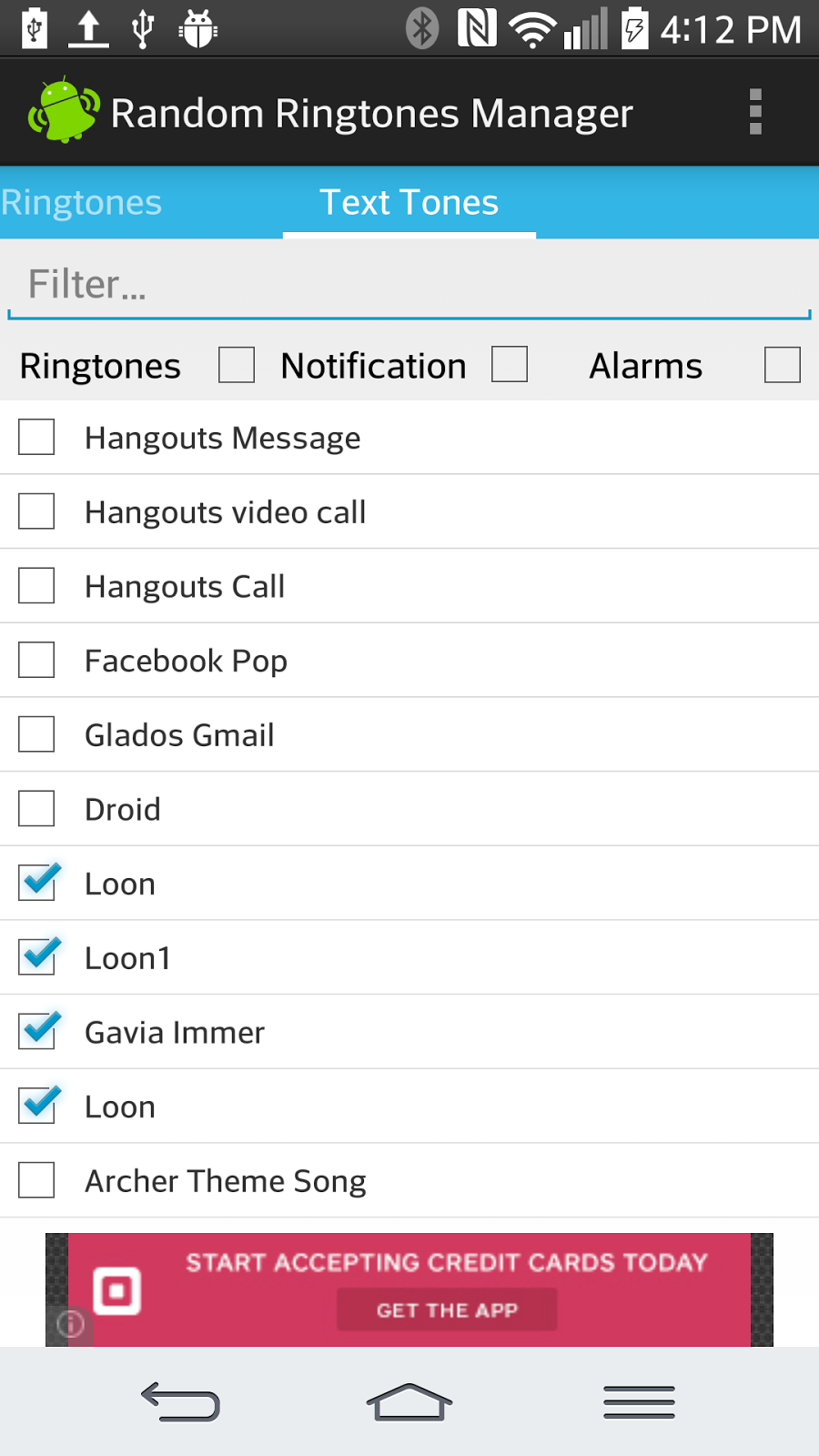Check the Alarms checkbox
The image size is (819, 1456).
pos(783,365)
